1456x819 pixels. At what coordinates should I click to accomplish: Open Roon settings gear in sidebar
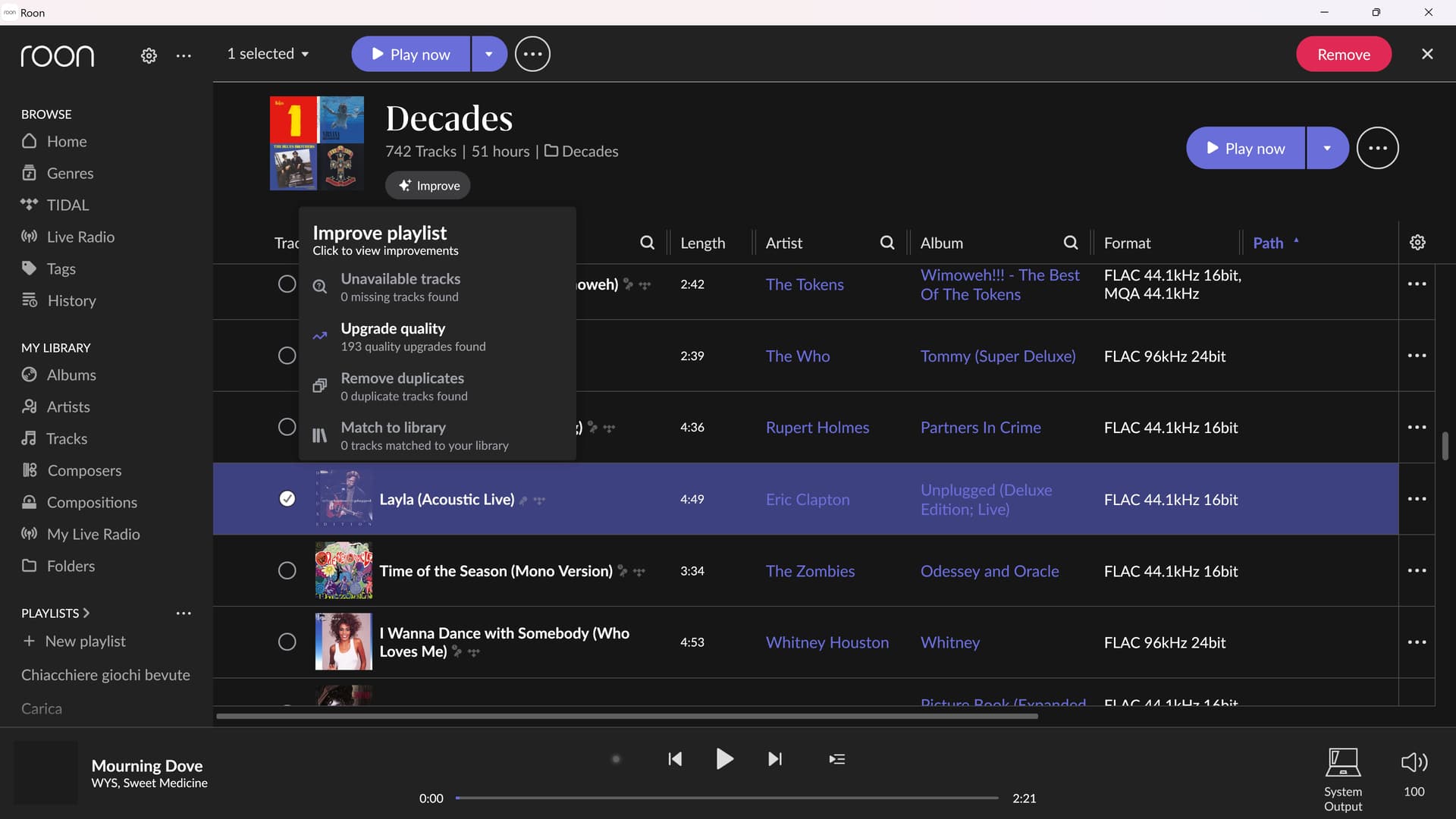coord(149,55)
